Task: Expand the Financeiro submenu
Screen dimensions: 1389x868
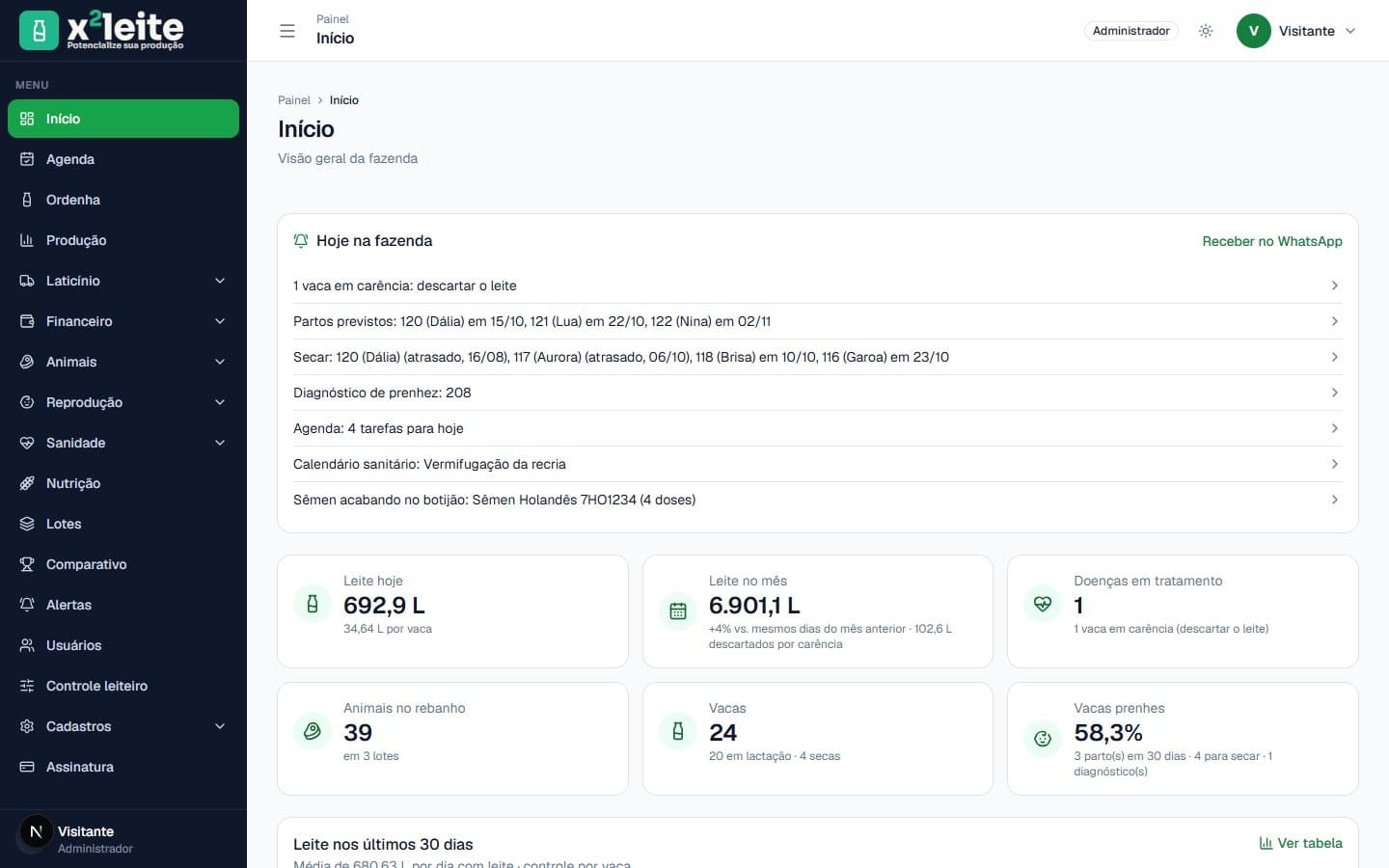Action: (x=123, y=321)
